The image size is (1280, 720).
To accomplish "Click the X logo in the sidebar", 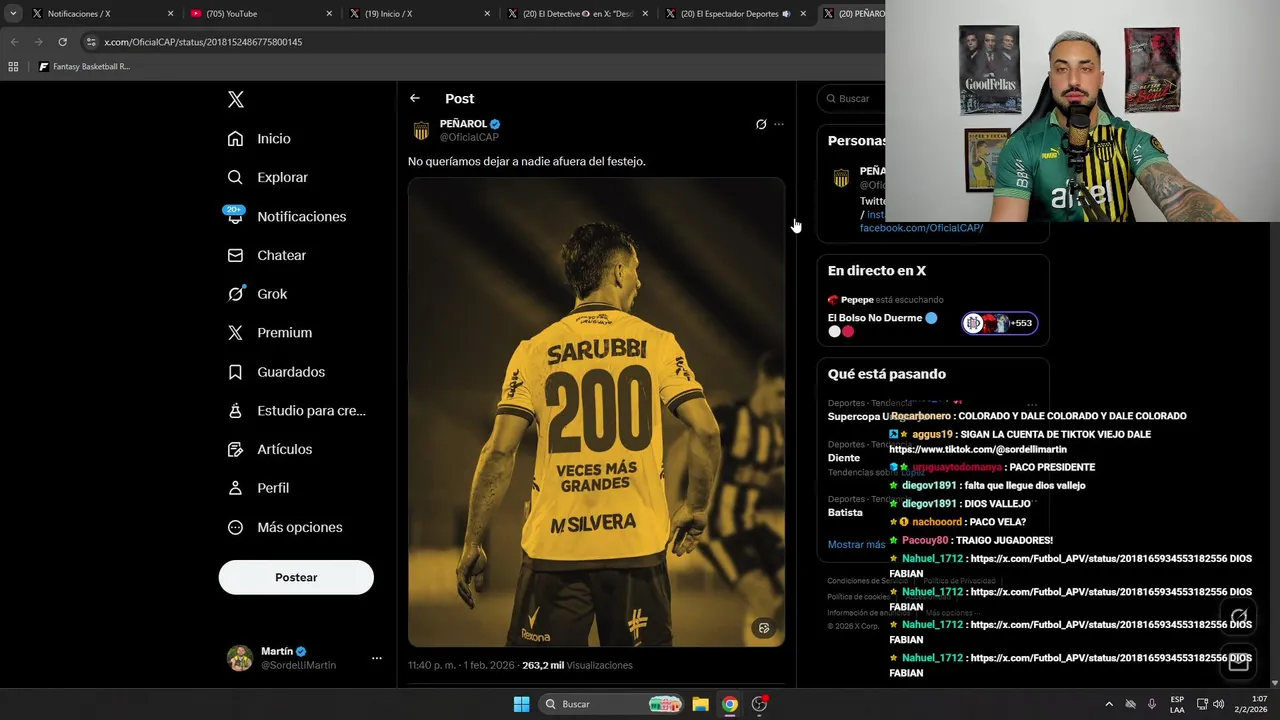I will (x=235, y=99).
